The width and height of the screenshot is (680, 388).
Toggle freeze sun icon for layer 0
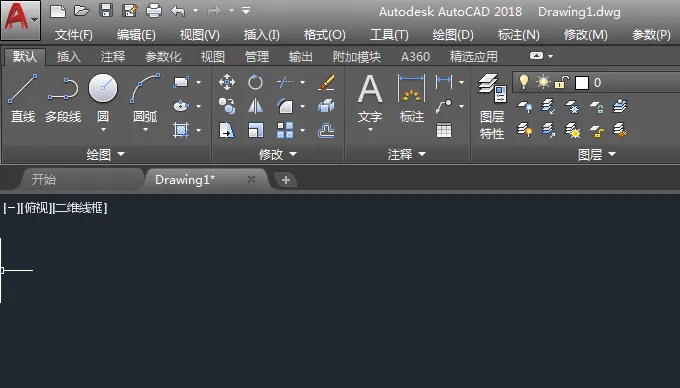[543, 82]
